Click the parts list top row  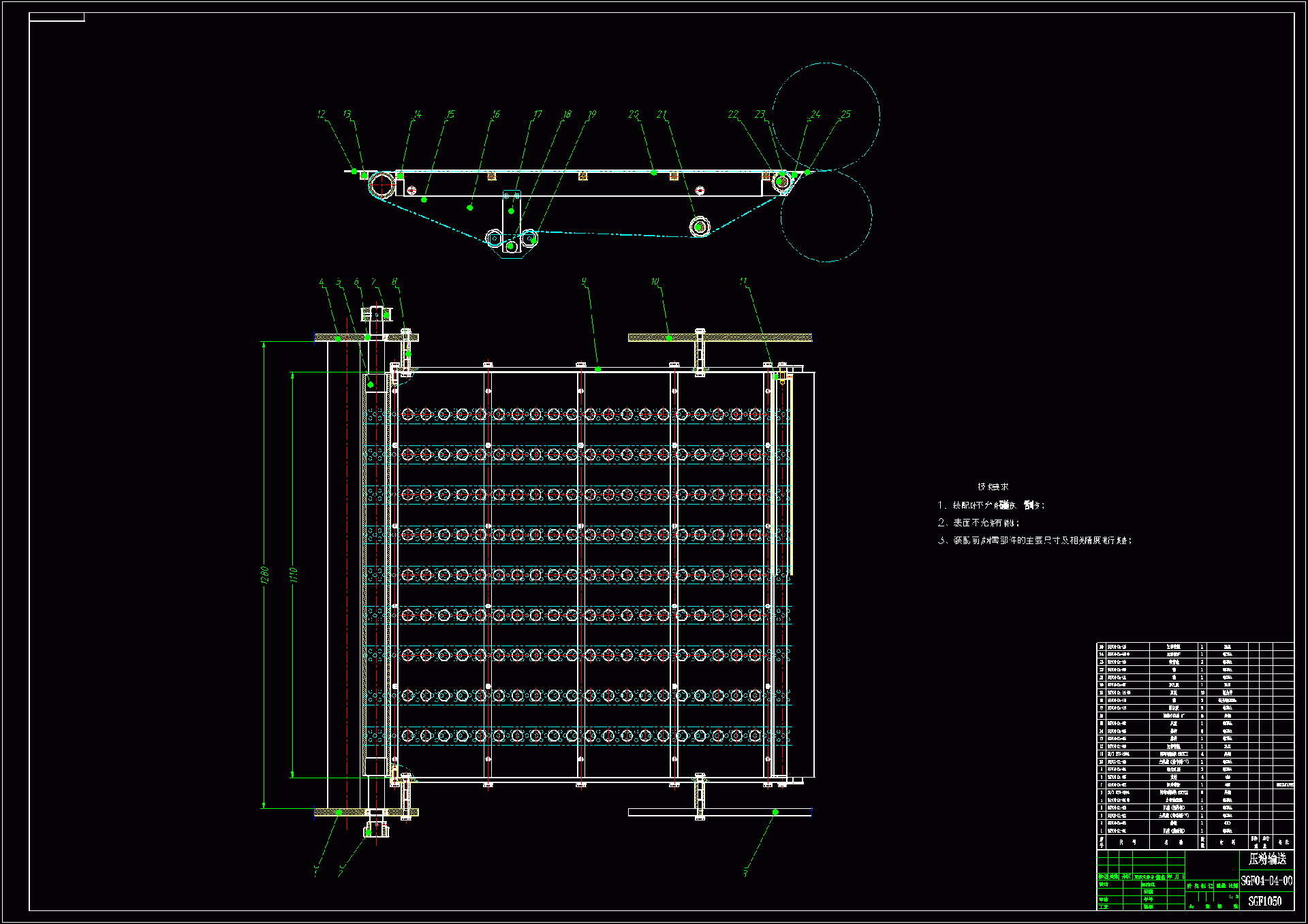(1195, 646)
